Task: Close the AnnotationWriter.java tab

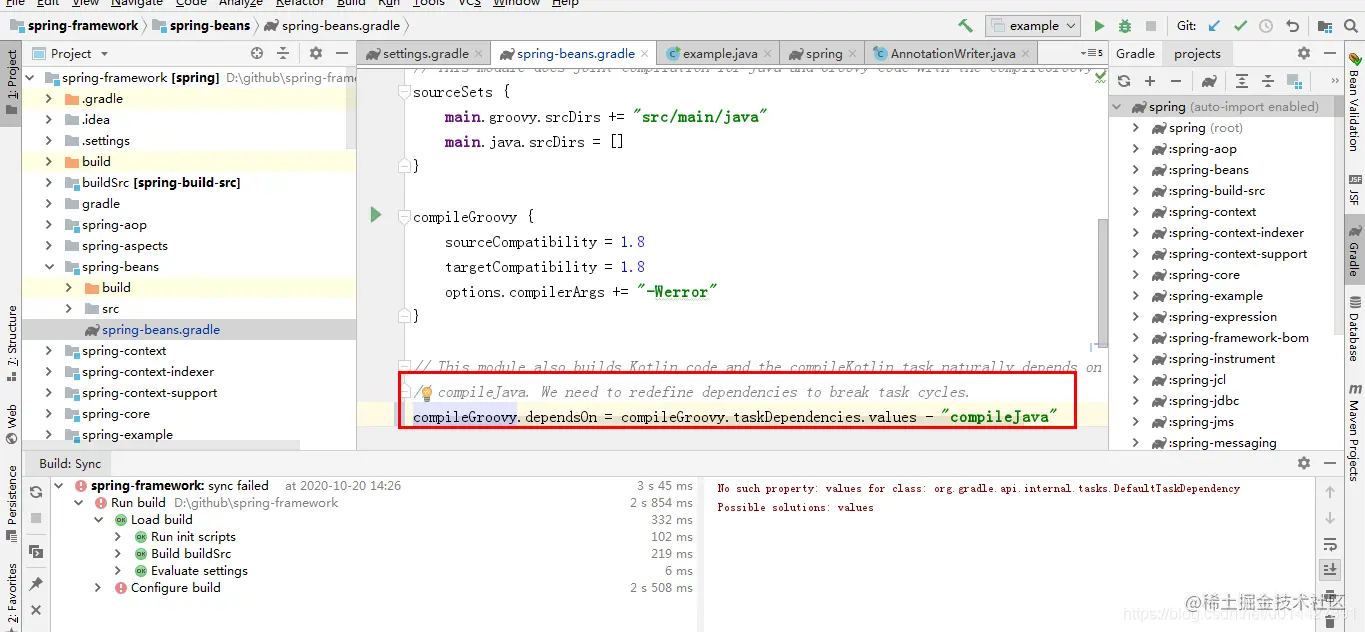Action: pyautogui.click(x=1025, y=54)
